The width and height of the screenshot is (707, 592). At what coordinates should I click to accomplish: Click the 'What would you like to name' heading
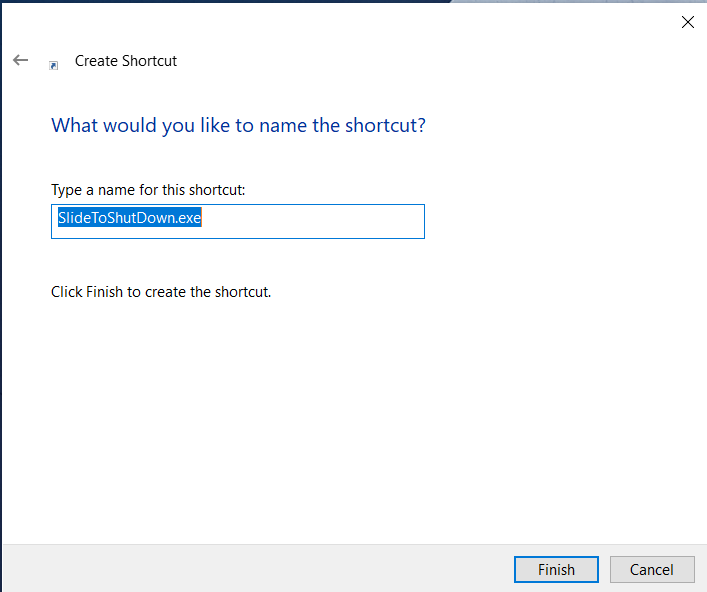click(238, 125)
